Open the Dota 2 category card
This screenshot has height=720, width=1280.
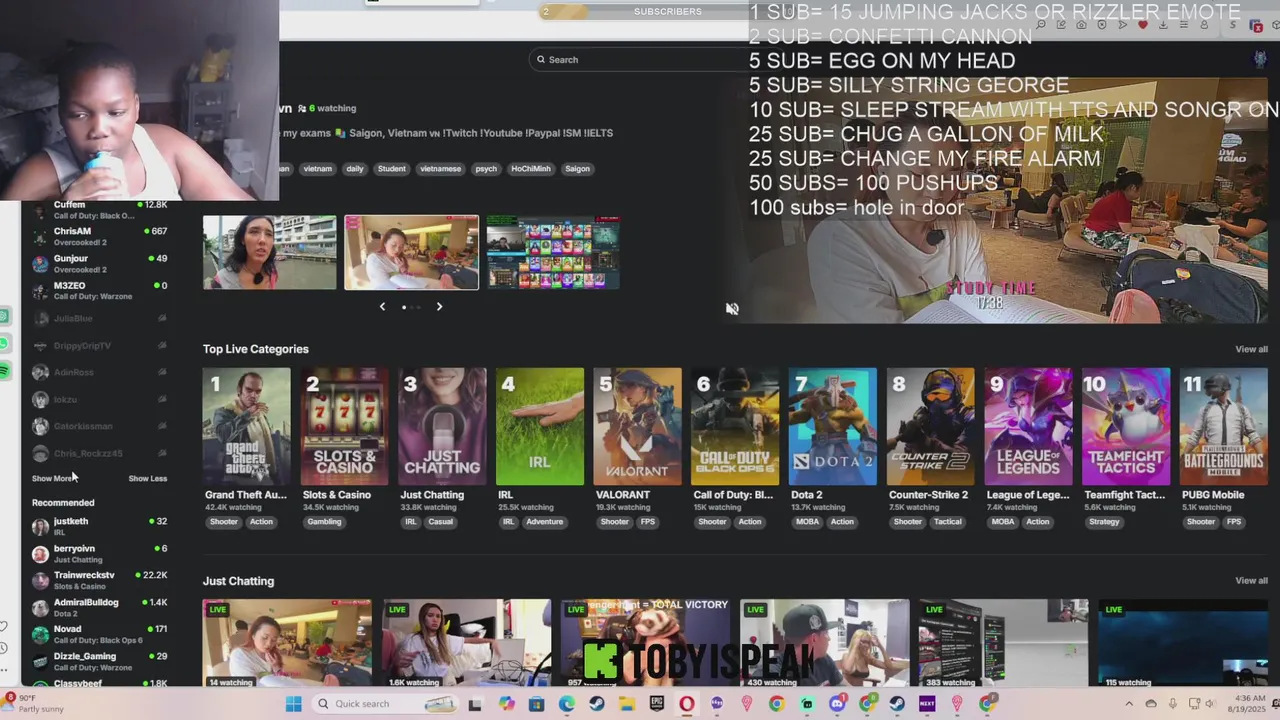pyautogui.click(x=833, y=427)
